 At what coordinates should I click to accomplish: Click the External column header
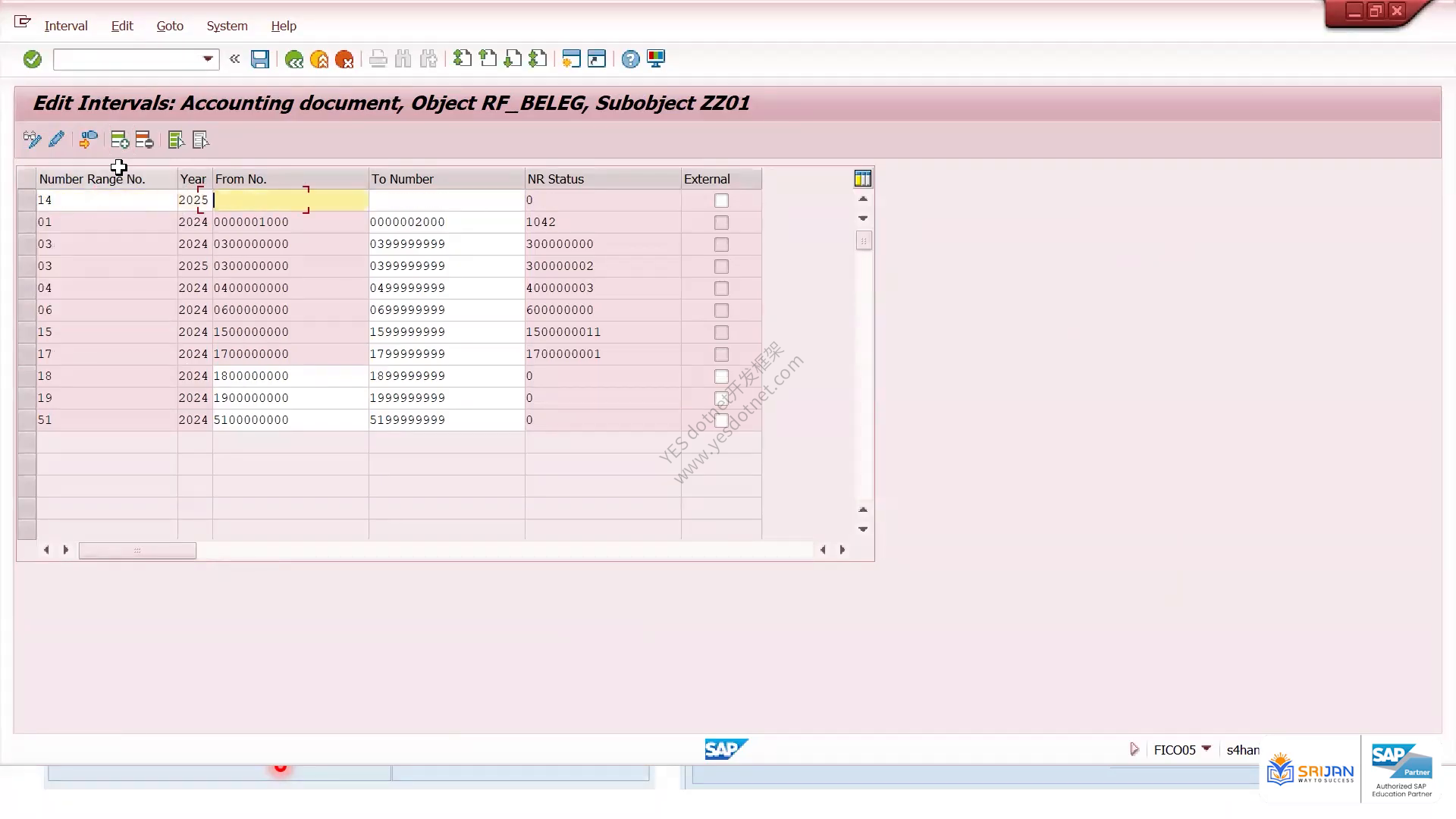(x=721, y=179)
